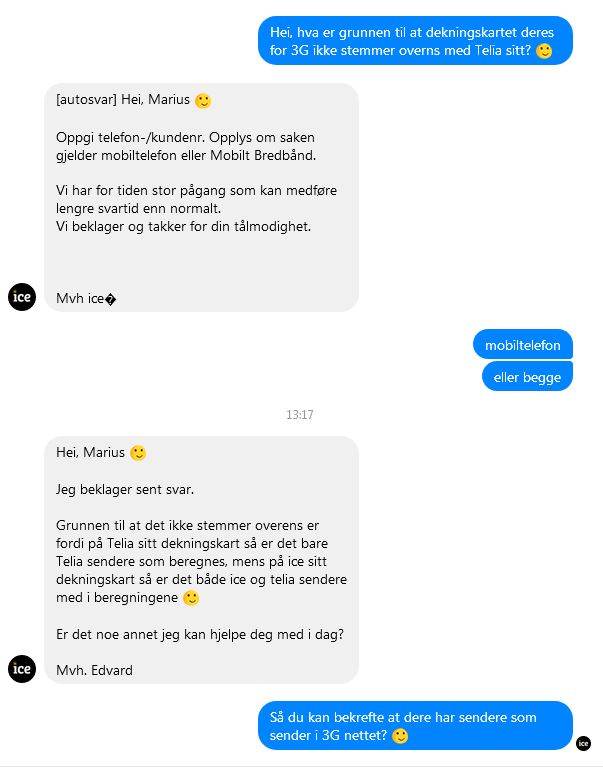
Task: Click the smiley after 'med i beregningene'
Action: click(x=191, y=598)
